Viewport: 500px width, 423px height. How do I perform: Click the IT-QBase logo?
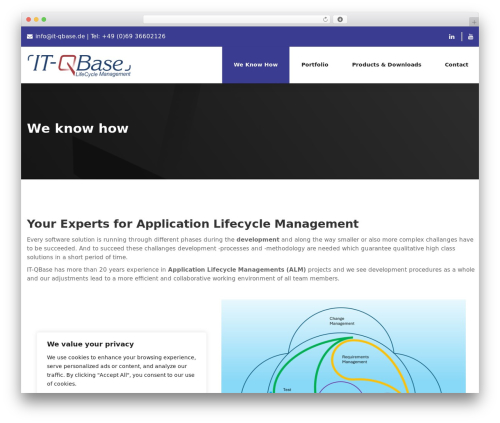[x=79, y=65]
